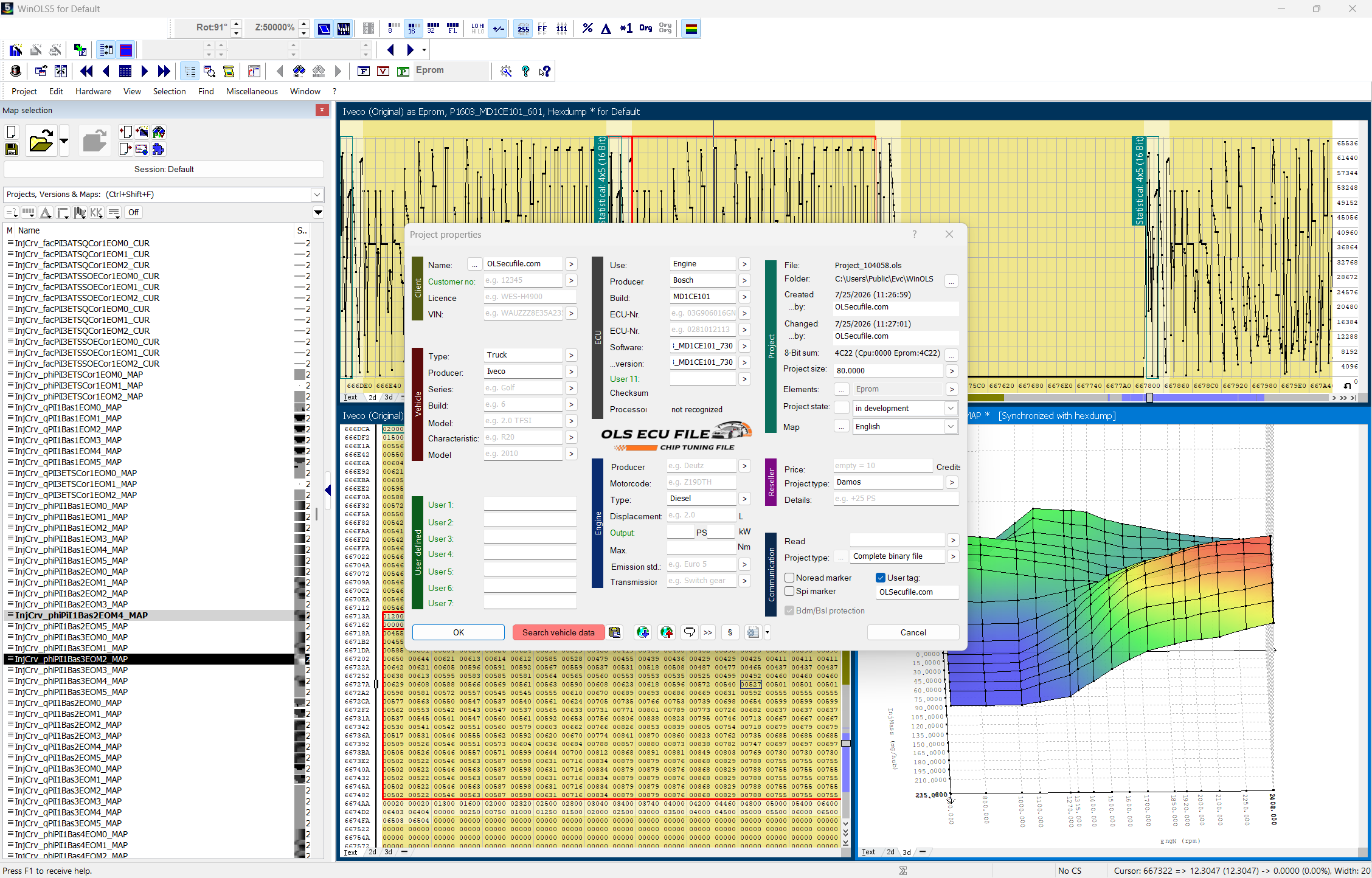Viewport: 1372px width, 878px height.
Task: Click the percent difference display icon
Action: 587,28
